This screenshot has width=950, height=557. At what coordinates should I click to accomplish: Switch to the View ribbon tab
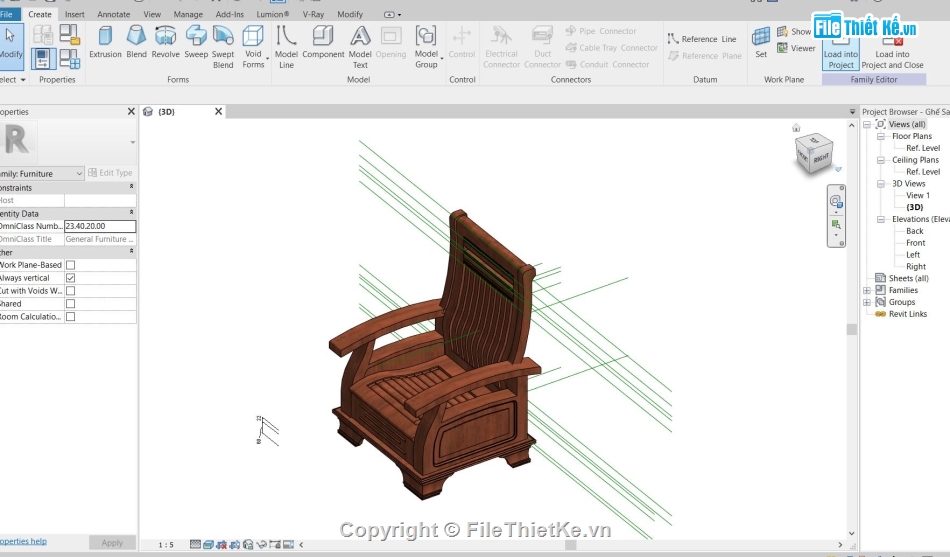pos(152,14)
